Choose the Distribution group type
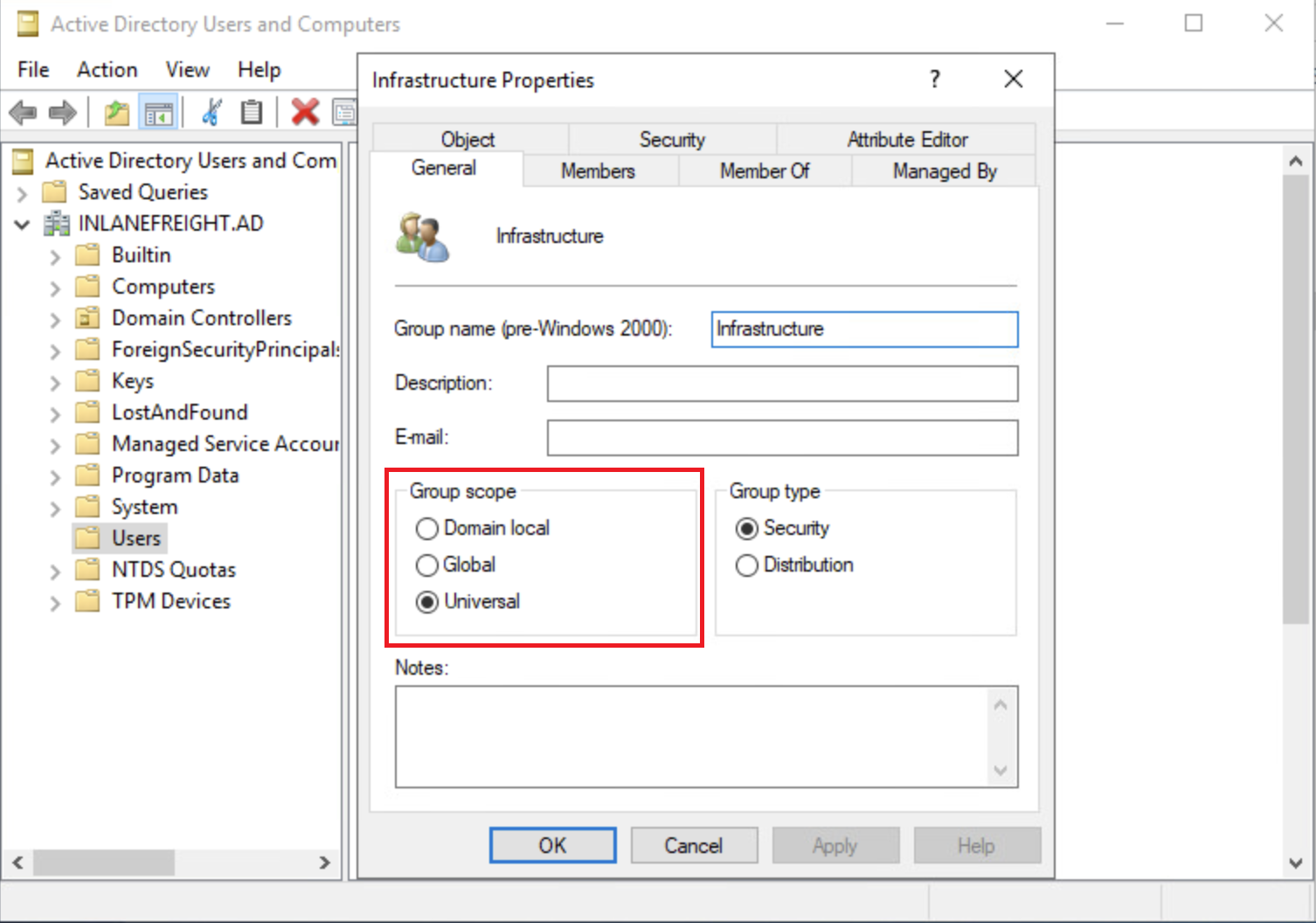Image resolution: width=1316 pixels, height=923 pixels. 747,566
